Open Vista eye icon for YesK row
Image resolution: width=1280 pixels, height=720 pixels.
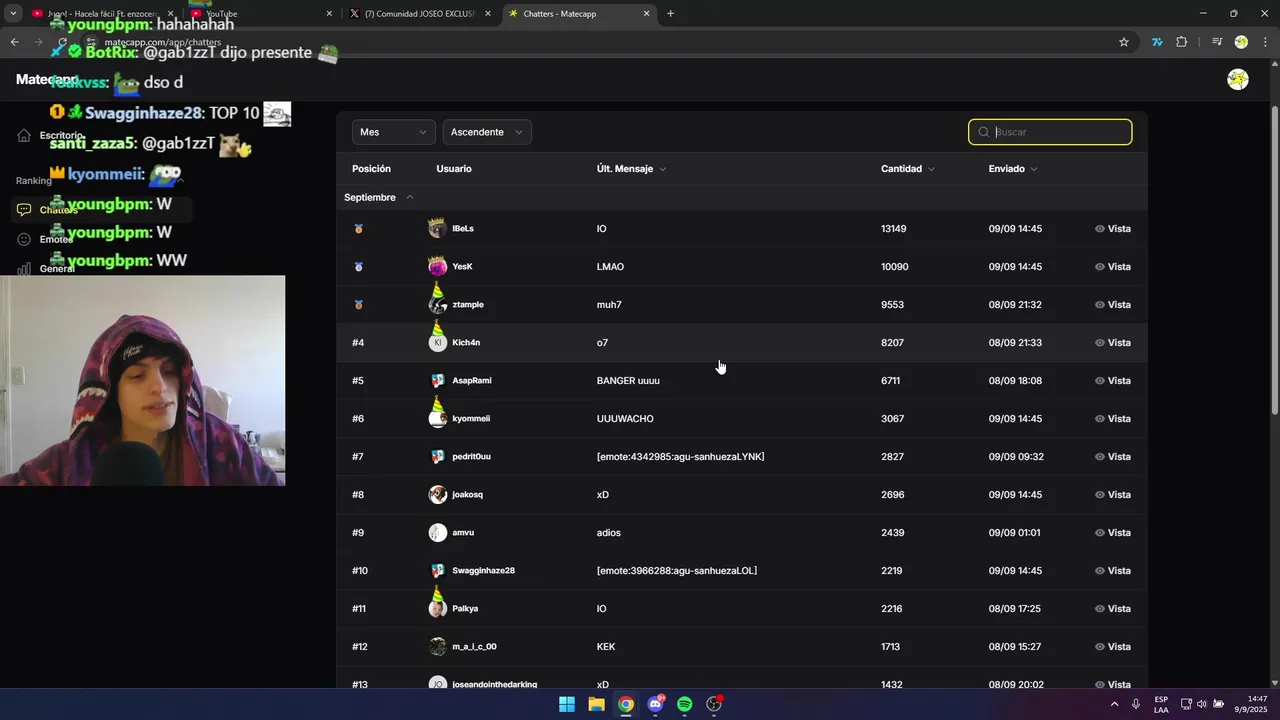(1100, 267)
